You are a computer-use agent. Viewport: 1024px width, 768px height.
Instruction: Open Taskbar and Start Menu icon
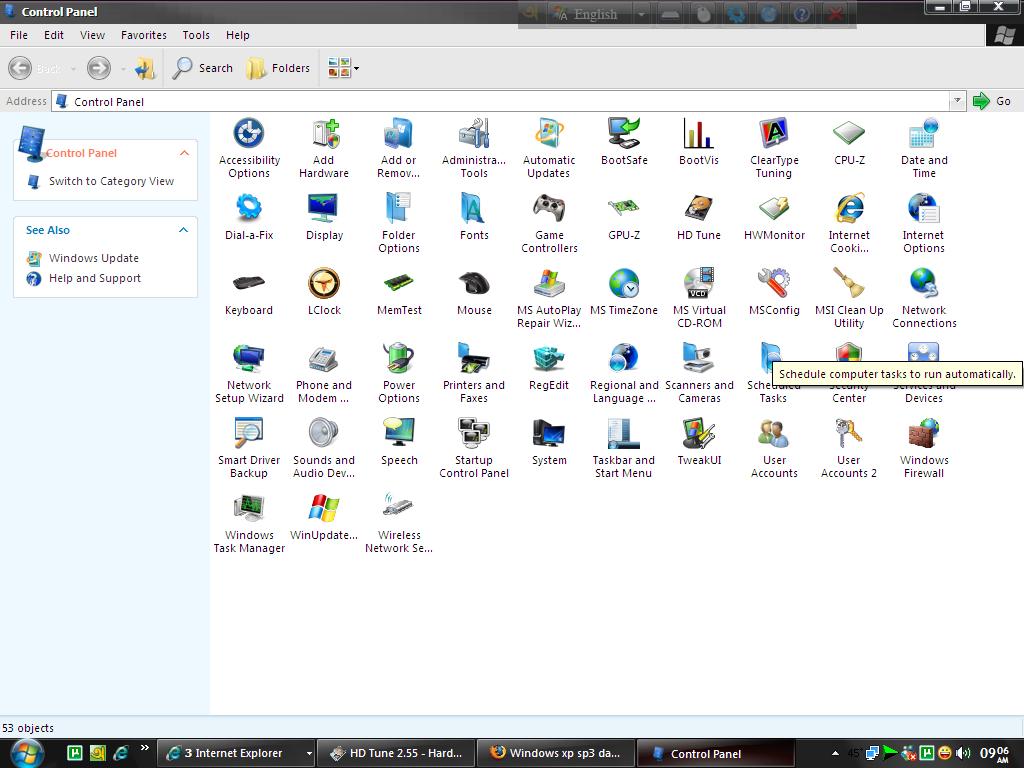tap(624, 434)
